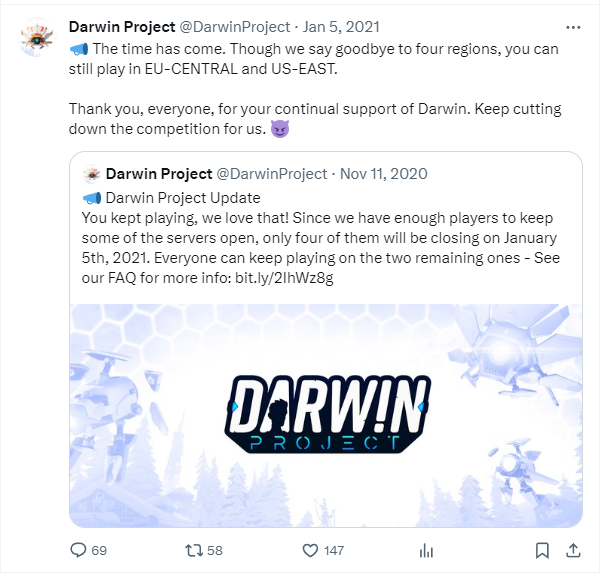The image size is (602, 573).
Task: Click the Darwin Project profile avatar
Action: pyautogui.click(x=37, y=38)
